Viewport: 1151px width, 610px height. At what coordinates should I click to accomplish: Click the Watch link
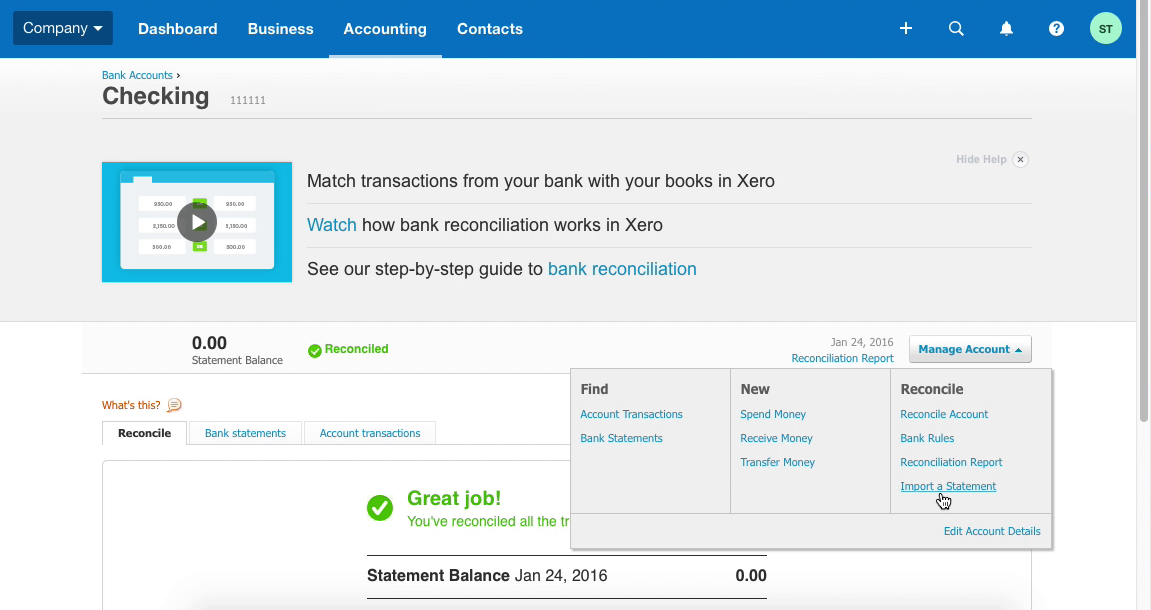coord(332,225)
